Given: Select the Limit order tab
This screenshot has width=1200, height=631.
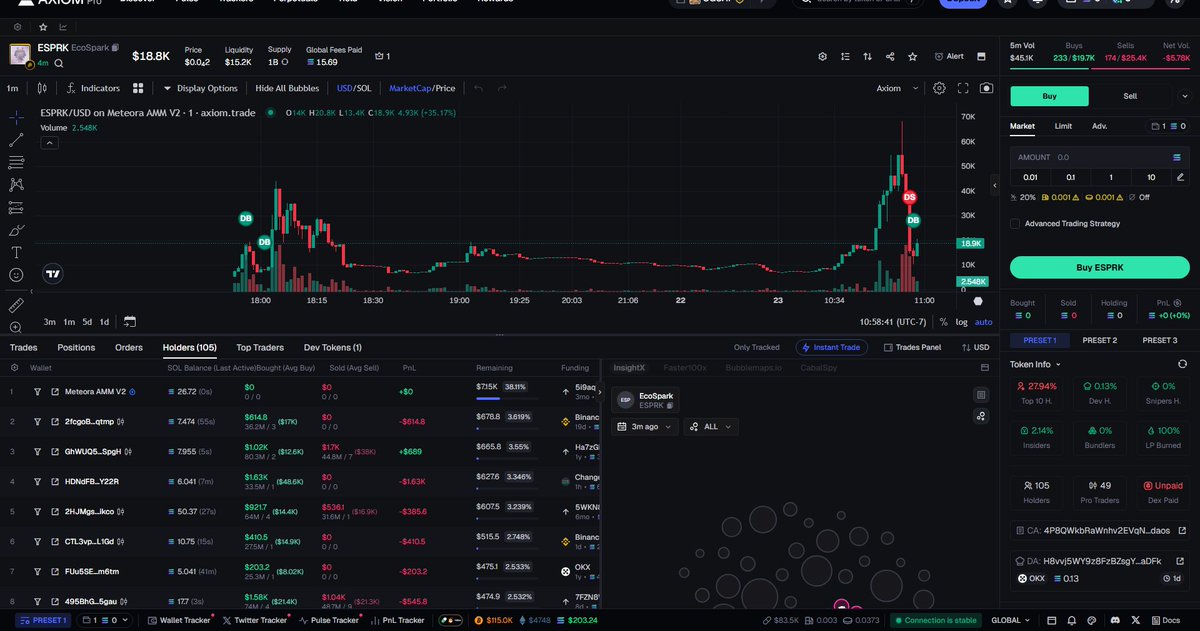Looking at the screenshot, I should [x=1063, y=126].
